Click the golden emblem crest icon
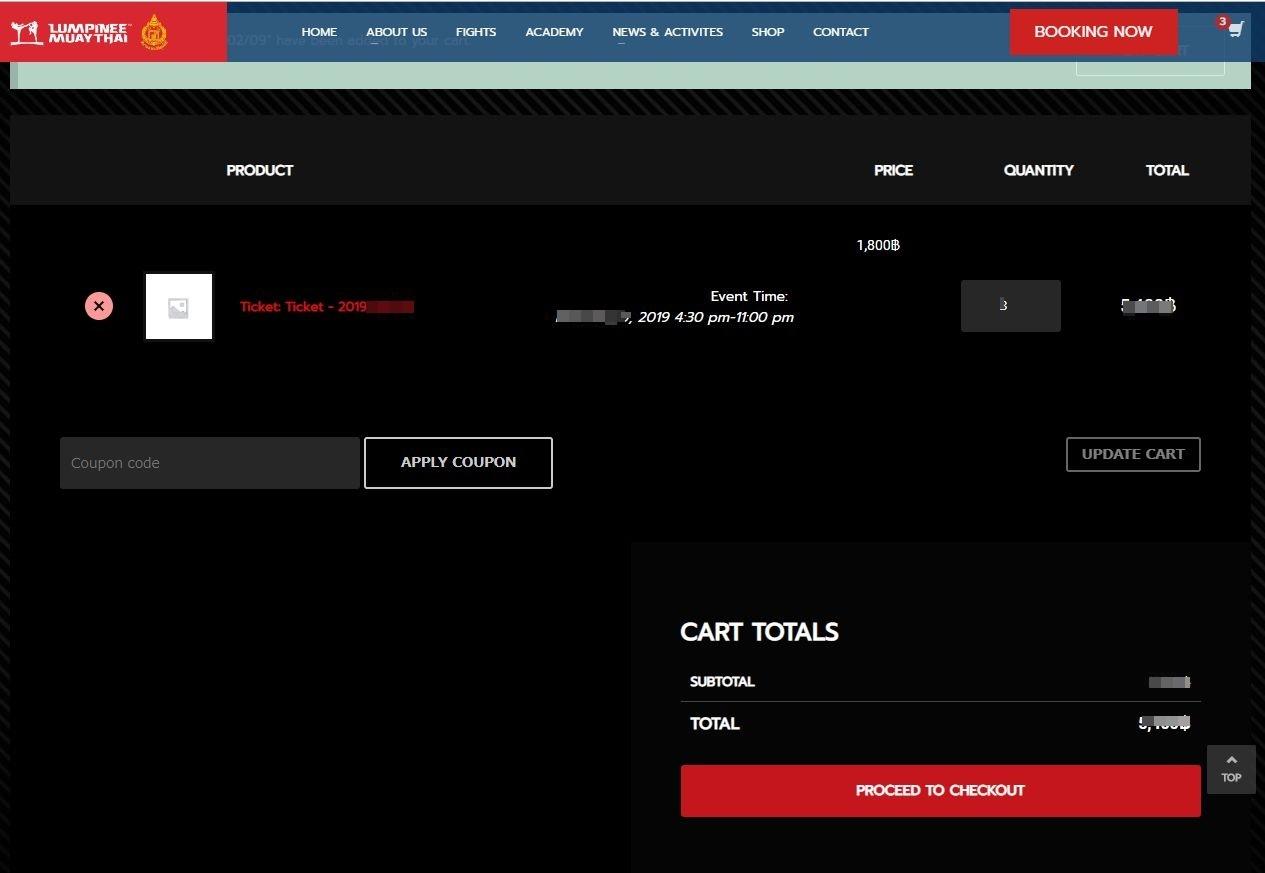The image size is (1265, 873). 153,32
